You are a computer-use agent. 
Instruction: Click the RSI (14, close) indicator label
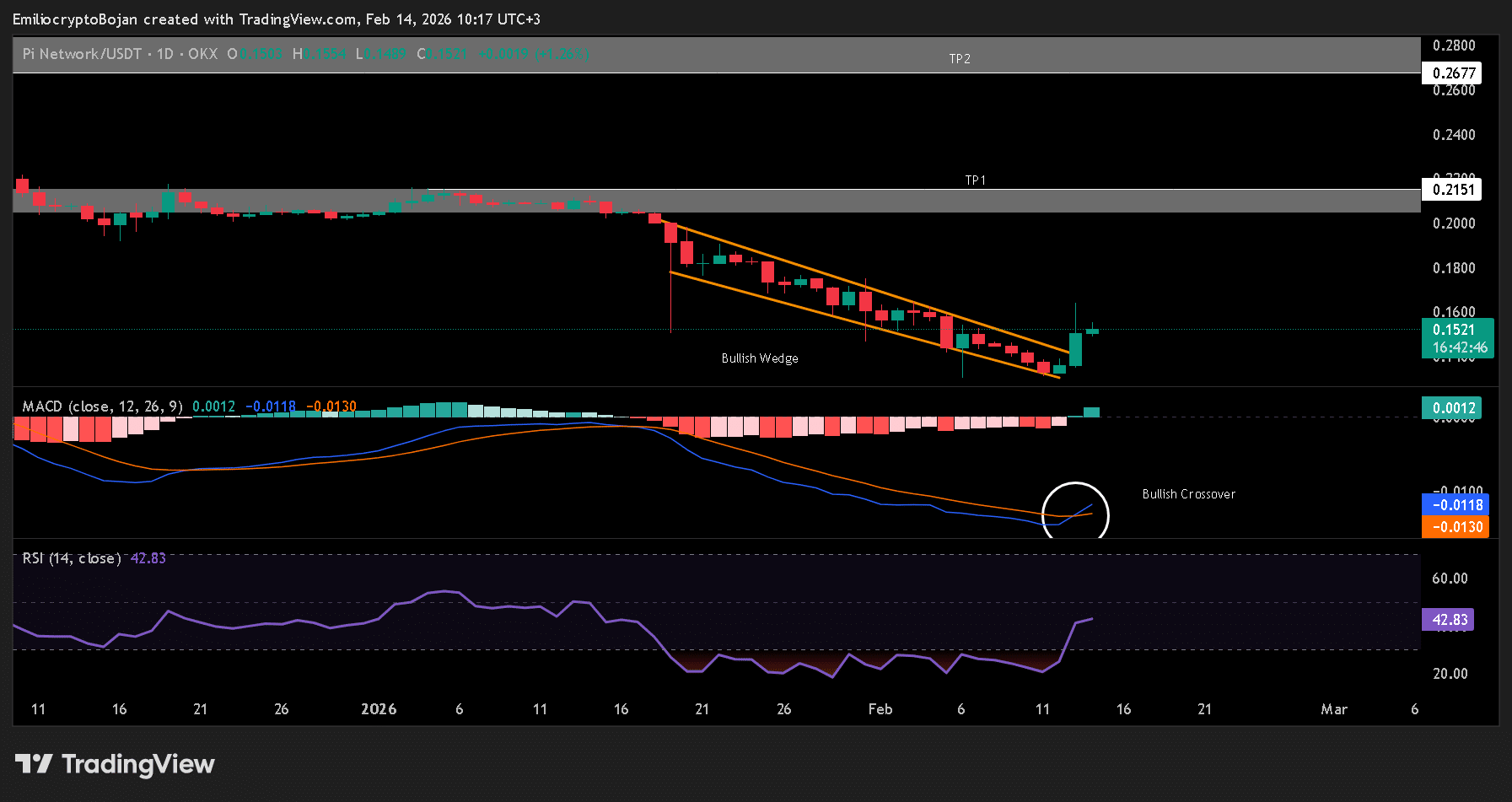72,558
